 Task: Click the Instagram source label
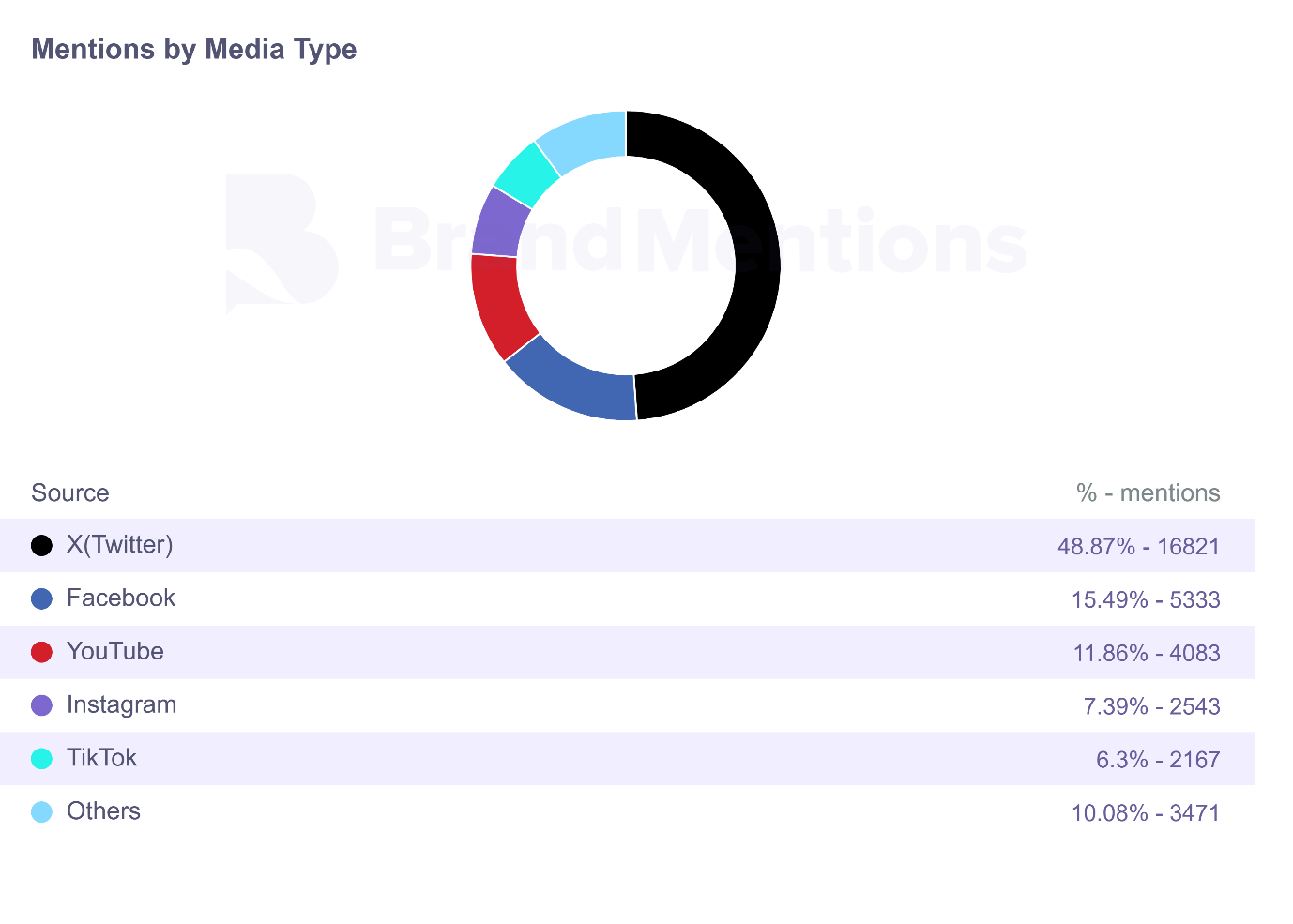(121, 705)
